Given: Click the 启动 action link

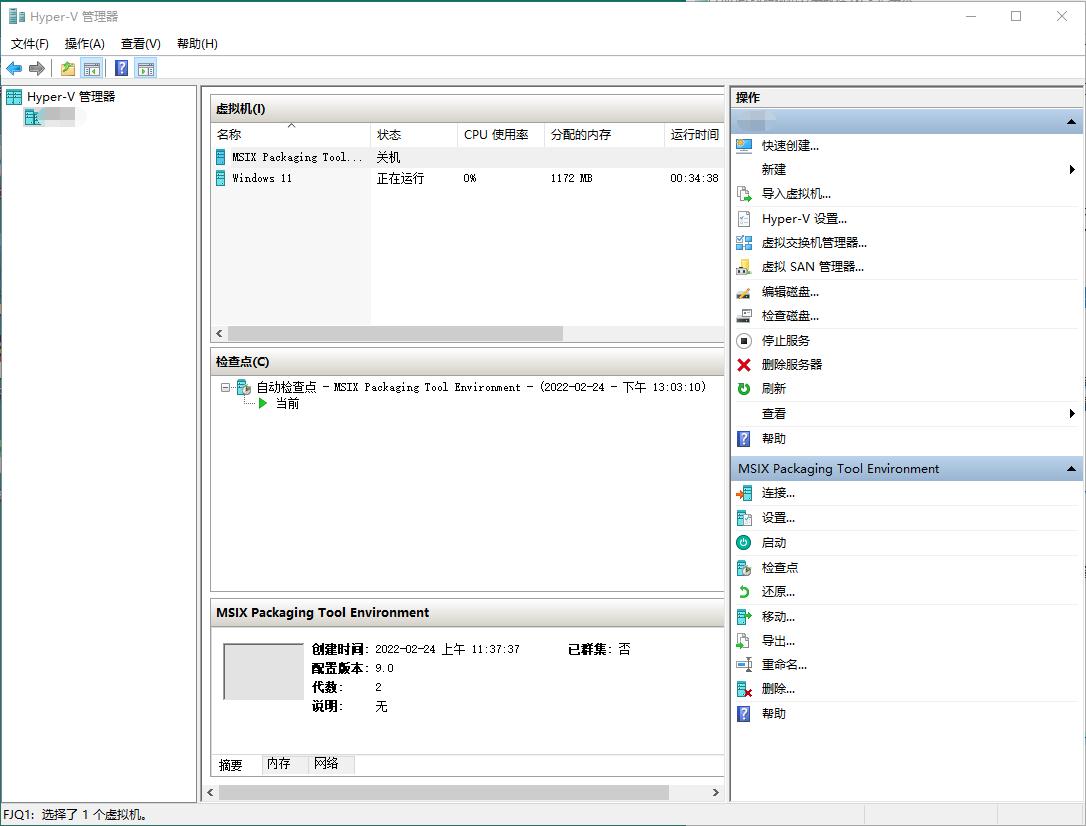Looking at the screenshot, I should [774, 543].
